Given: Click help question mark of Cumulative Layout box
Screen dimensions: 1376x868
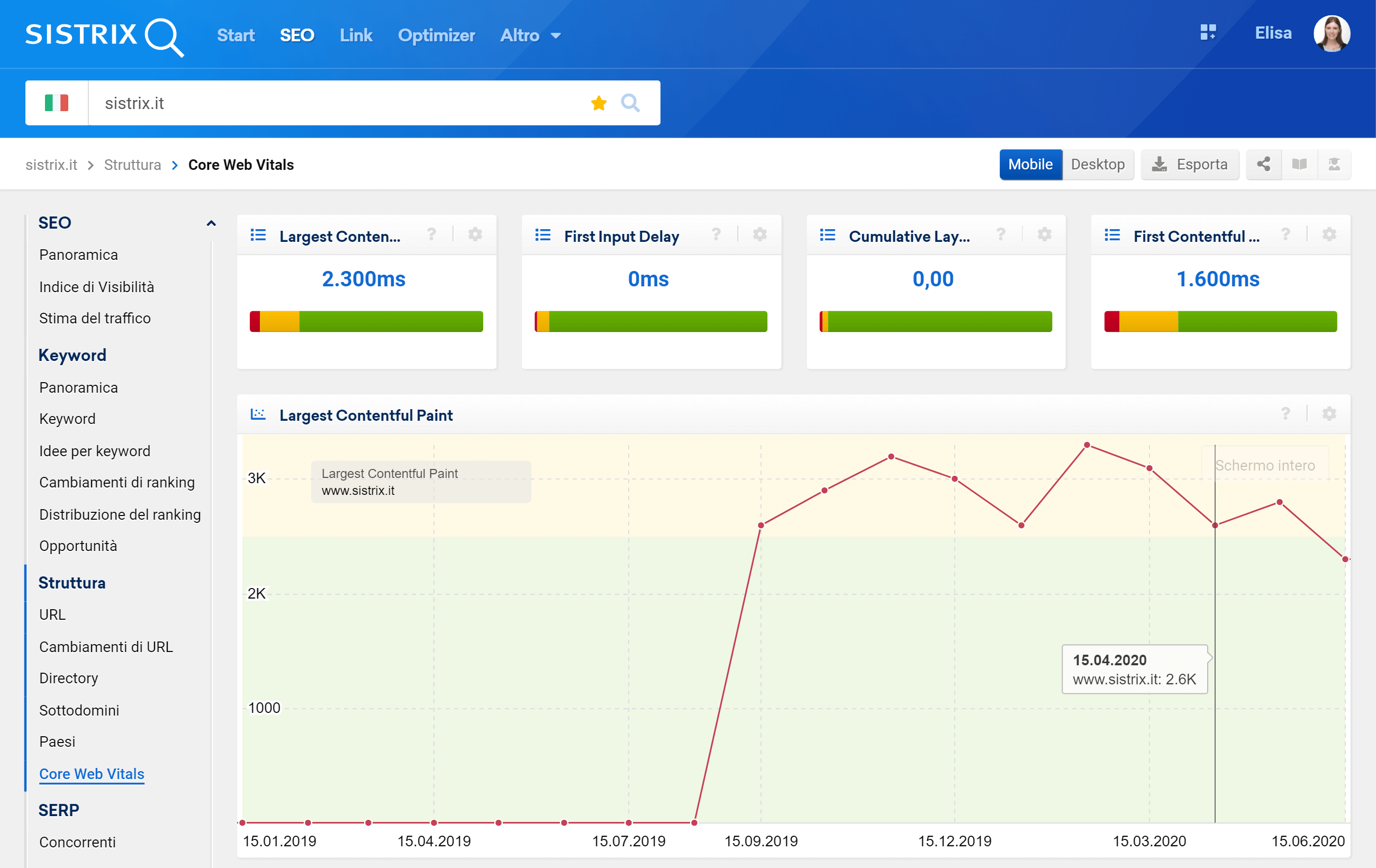Looking at the screenshot, I should point(1001,234).
